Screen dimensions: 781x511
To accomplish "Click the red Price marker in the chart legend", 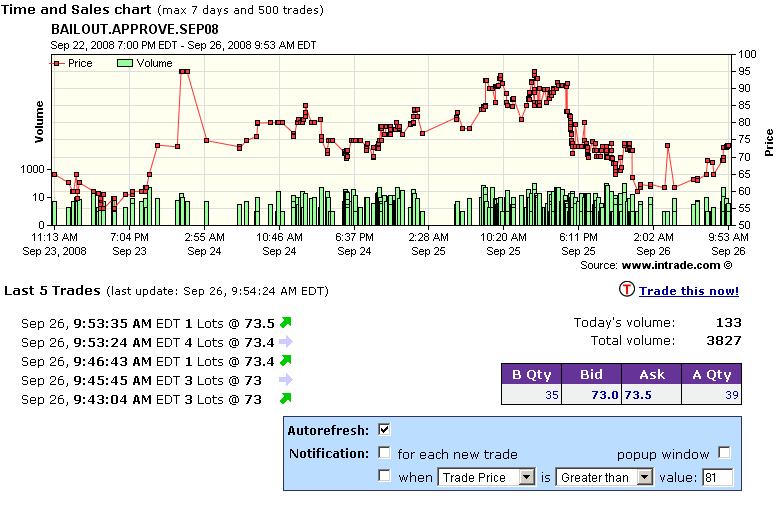I will [58, 63].
